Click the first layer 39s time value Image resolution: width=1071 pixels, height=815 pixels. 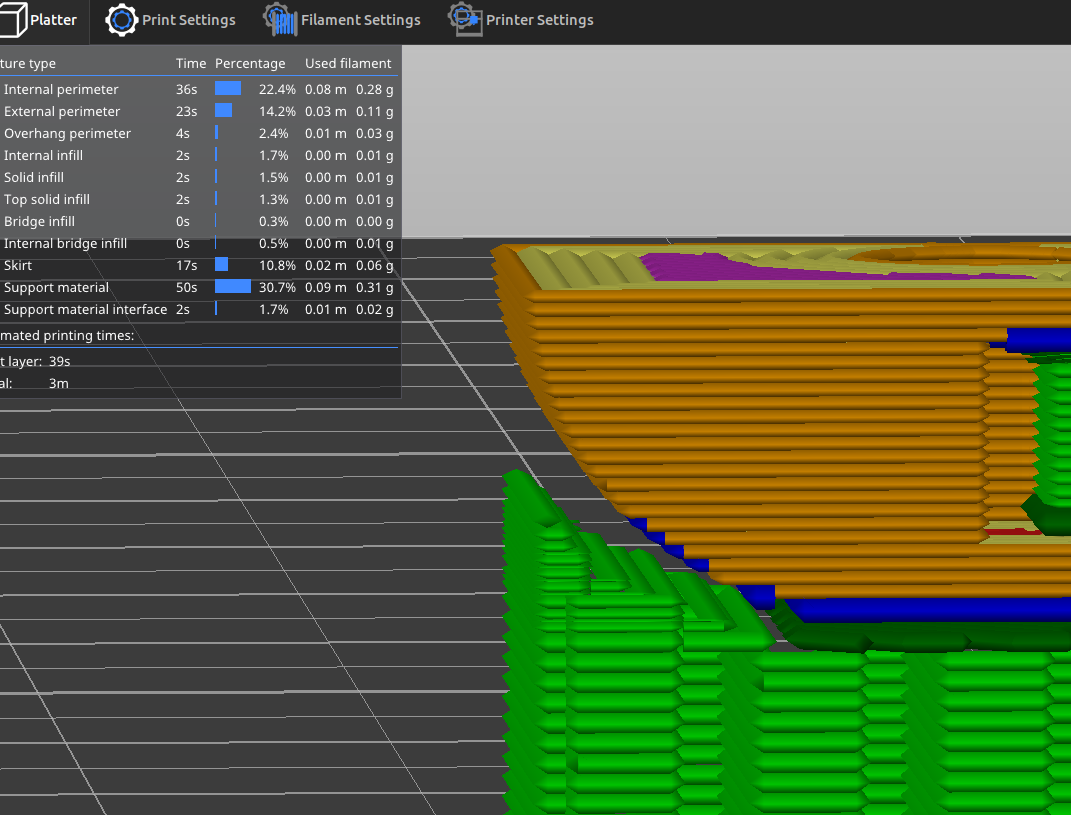59,361
